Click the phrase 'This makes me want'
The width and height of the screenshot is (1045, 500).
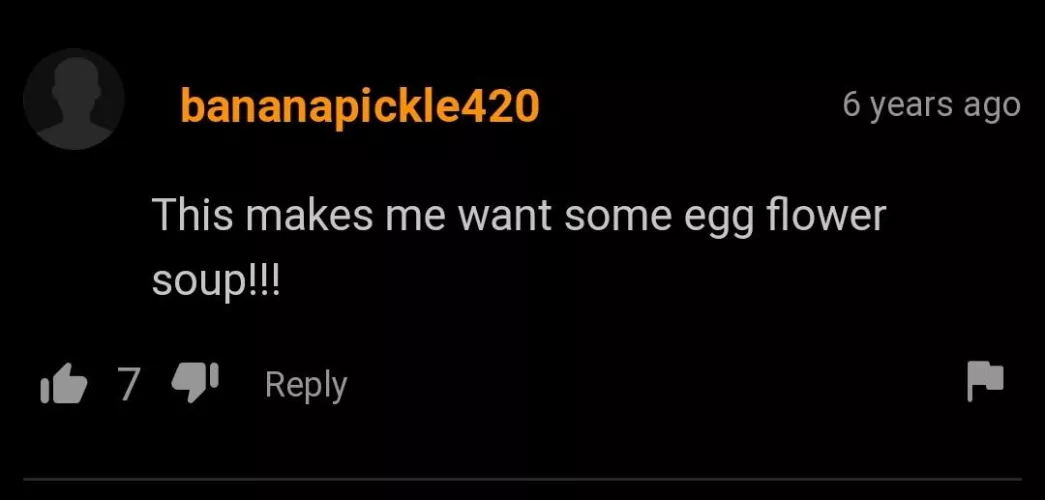(353, 217)
